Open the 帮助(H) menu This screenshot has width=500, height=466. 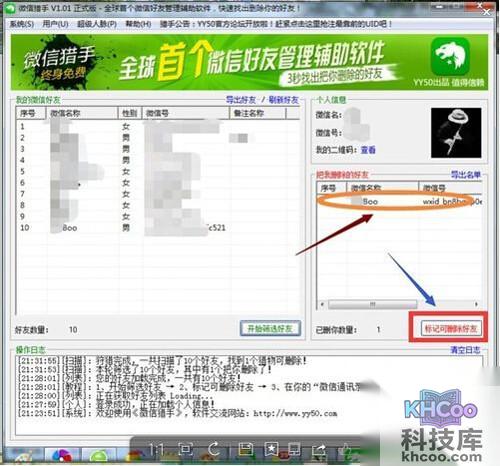click(138, 24)
